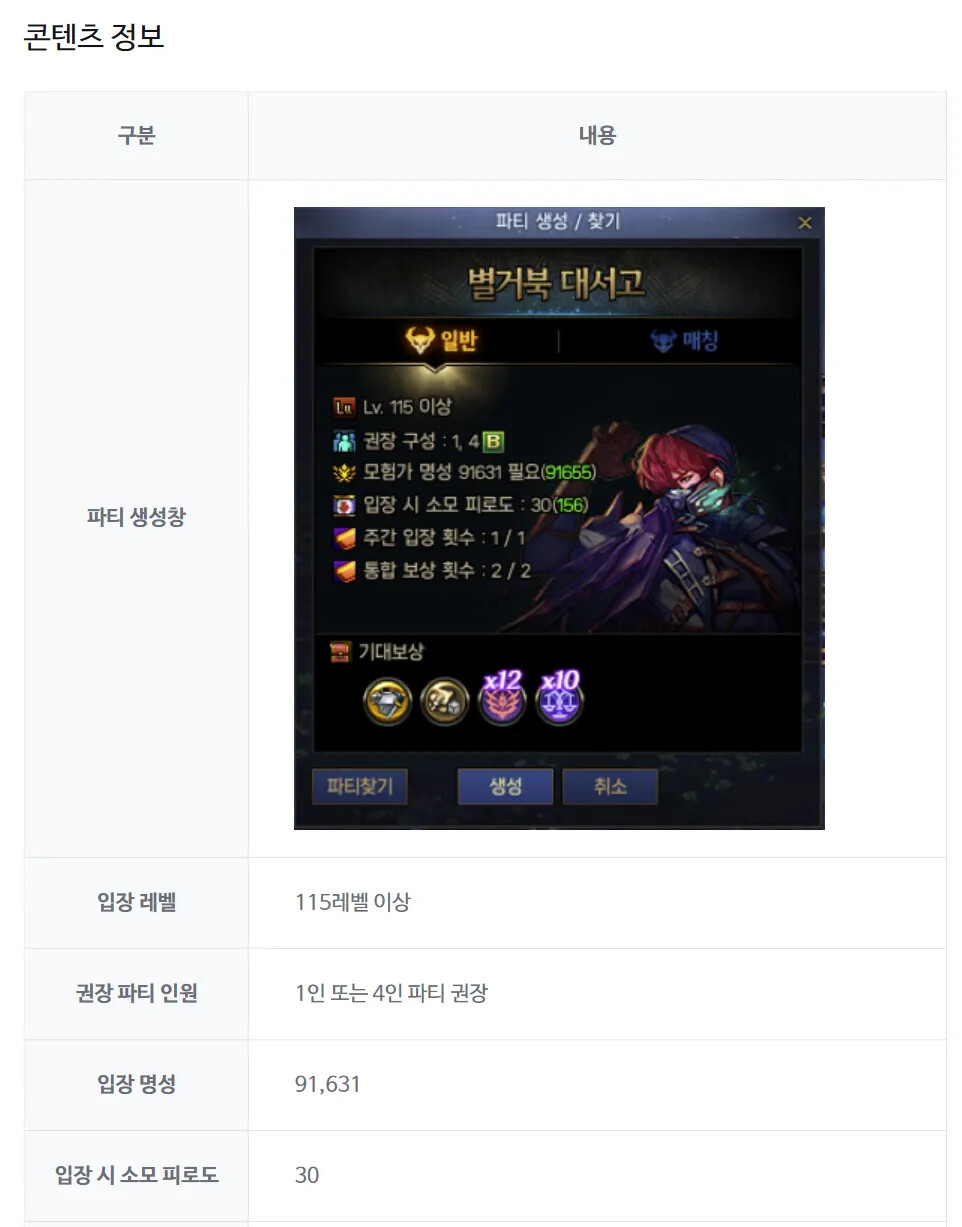Viewport: 962px width, 1227px height.
Task: Click the treasure chest icon beside 기대보상
Action: coord(341,652)
